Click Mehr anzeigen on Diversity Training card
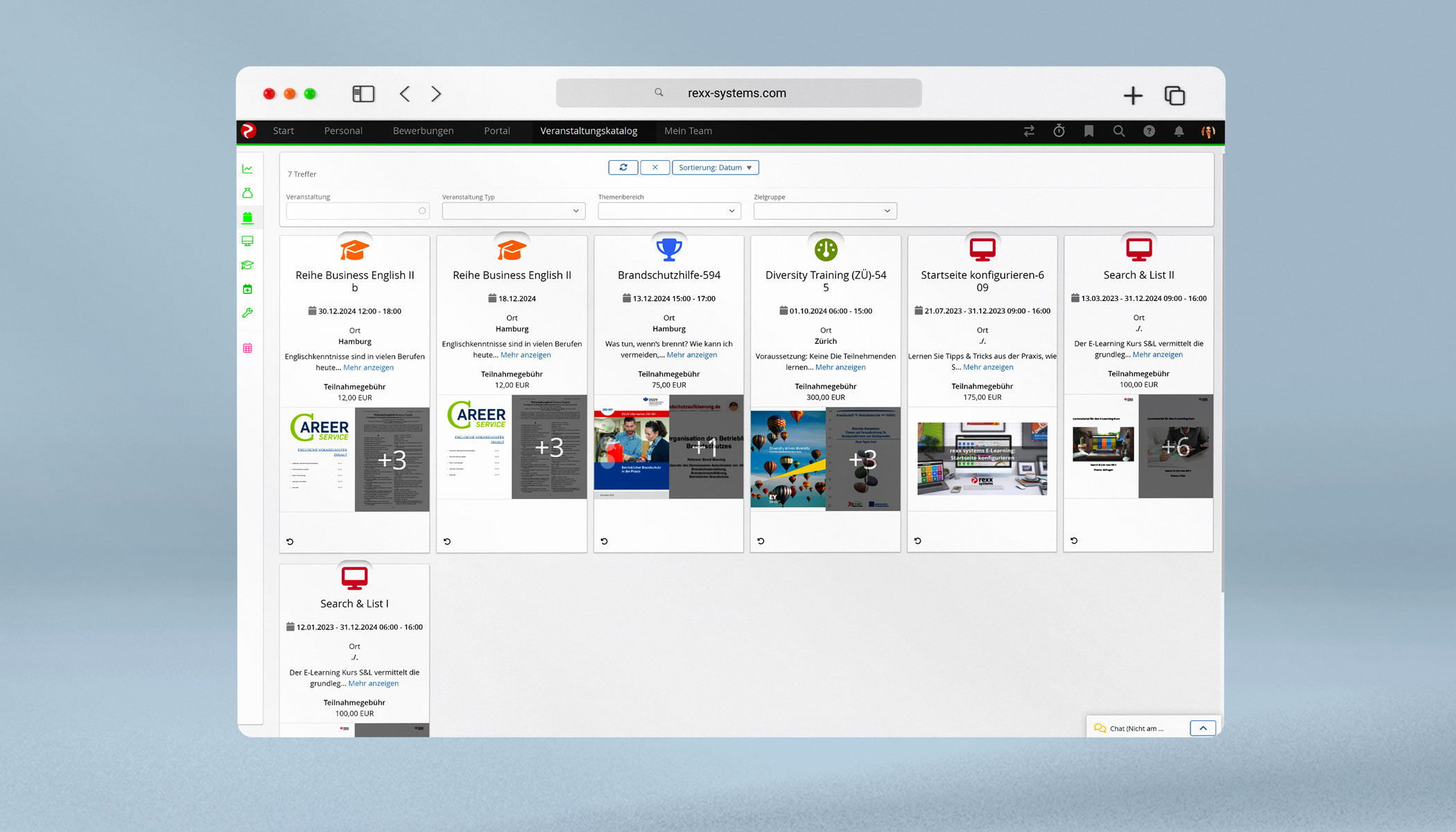This screenshot has height=832, width=1456. [x=840, y=367]
